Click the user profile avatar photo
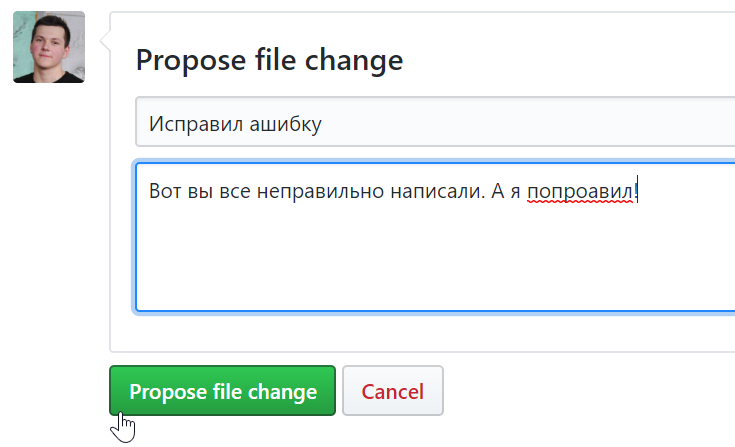 (49, 47)
